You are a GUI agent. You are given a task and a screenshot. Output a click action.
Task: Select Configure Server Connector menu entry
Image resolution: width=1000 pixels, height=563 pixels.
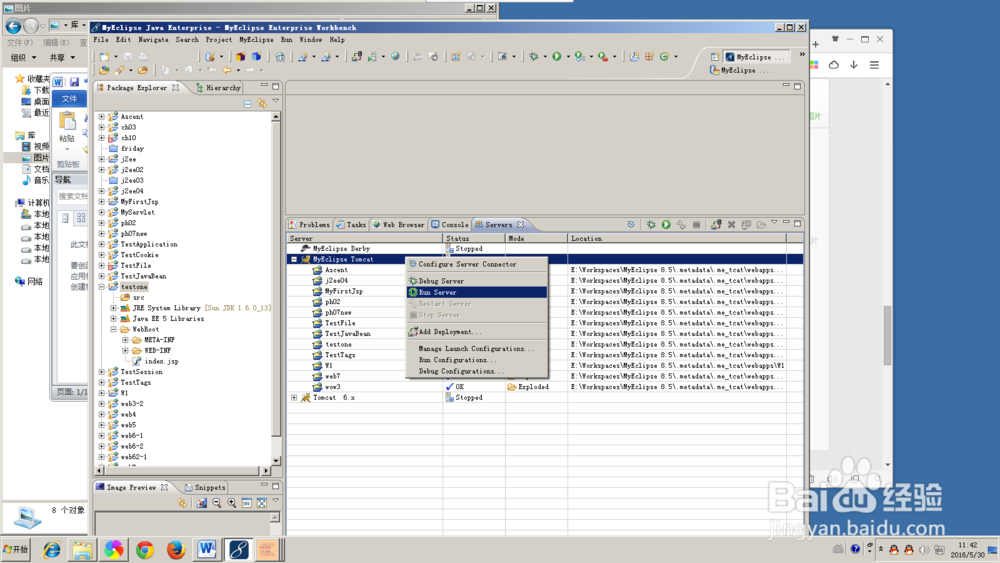coord(476,264)
